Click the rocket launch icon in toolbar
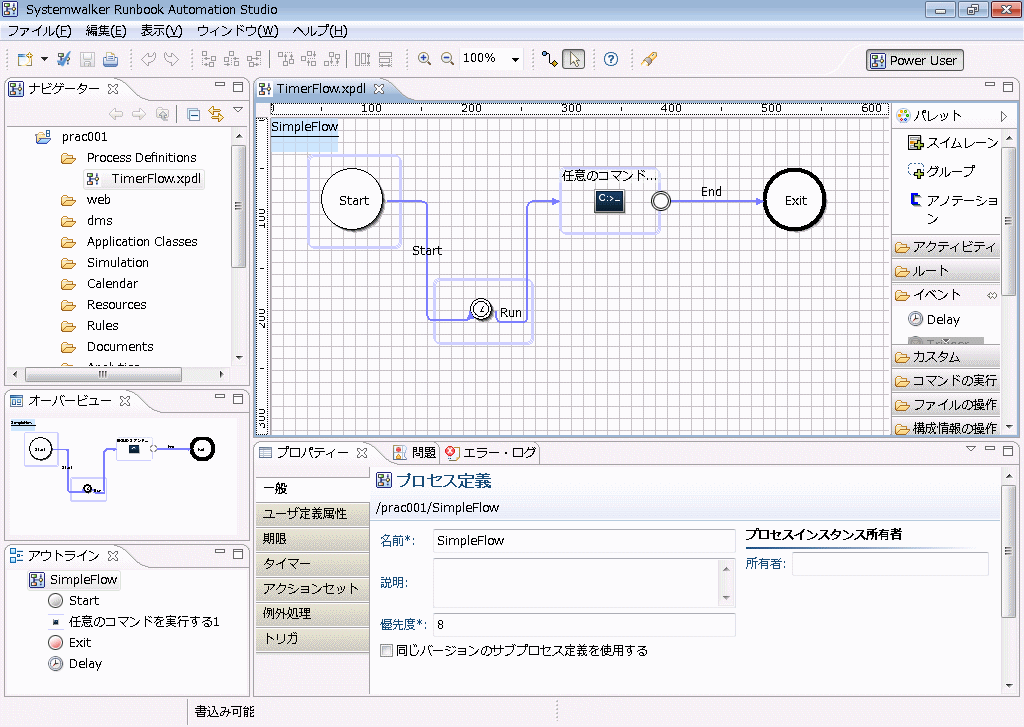1024x727 pixels. (648, 59)
